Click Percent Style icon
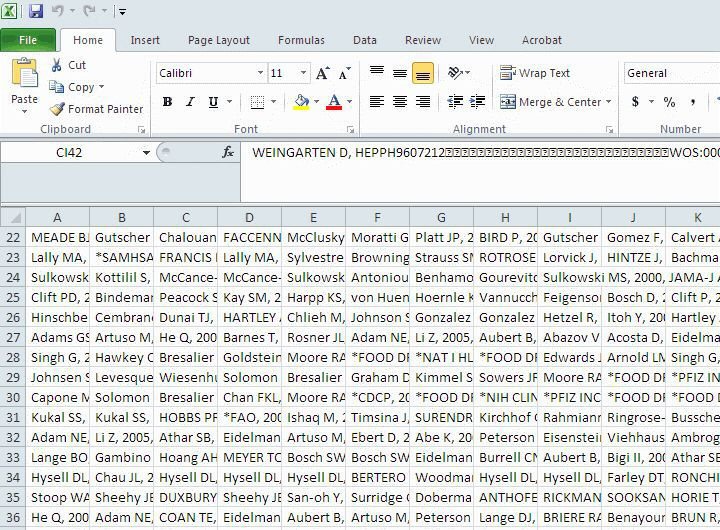This screenshot has width=720, height=530. click(x=669, y=101)
